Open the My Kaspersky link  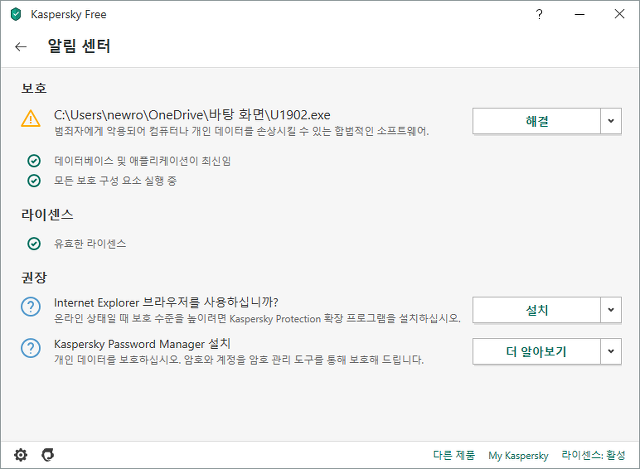(x=518, y=456)
